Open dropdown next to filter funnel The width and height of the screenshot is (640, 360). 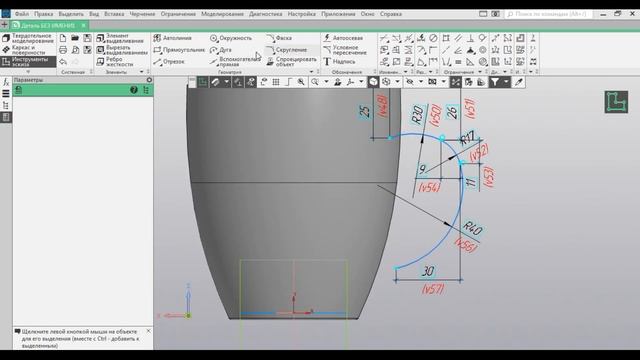[506, 82]
